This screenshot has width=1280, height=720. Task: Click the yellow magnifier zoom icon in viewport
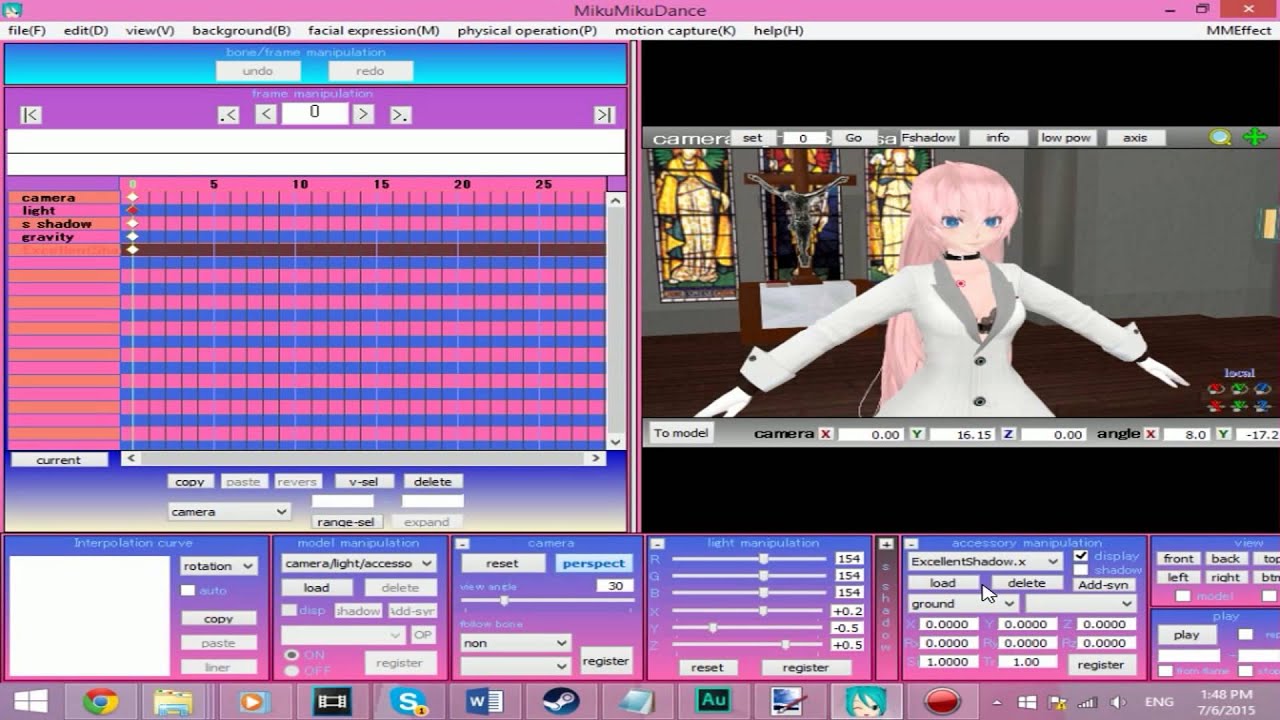[1220, 137]
